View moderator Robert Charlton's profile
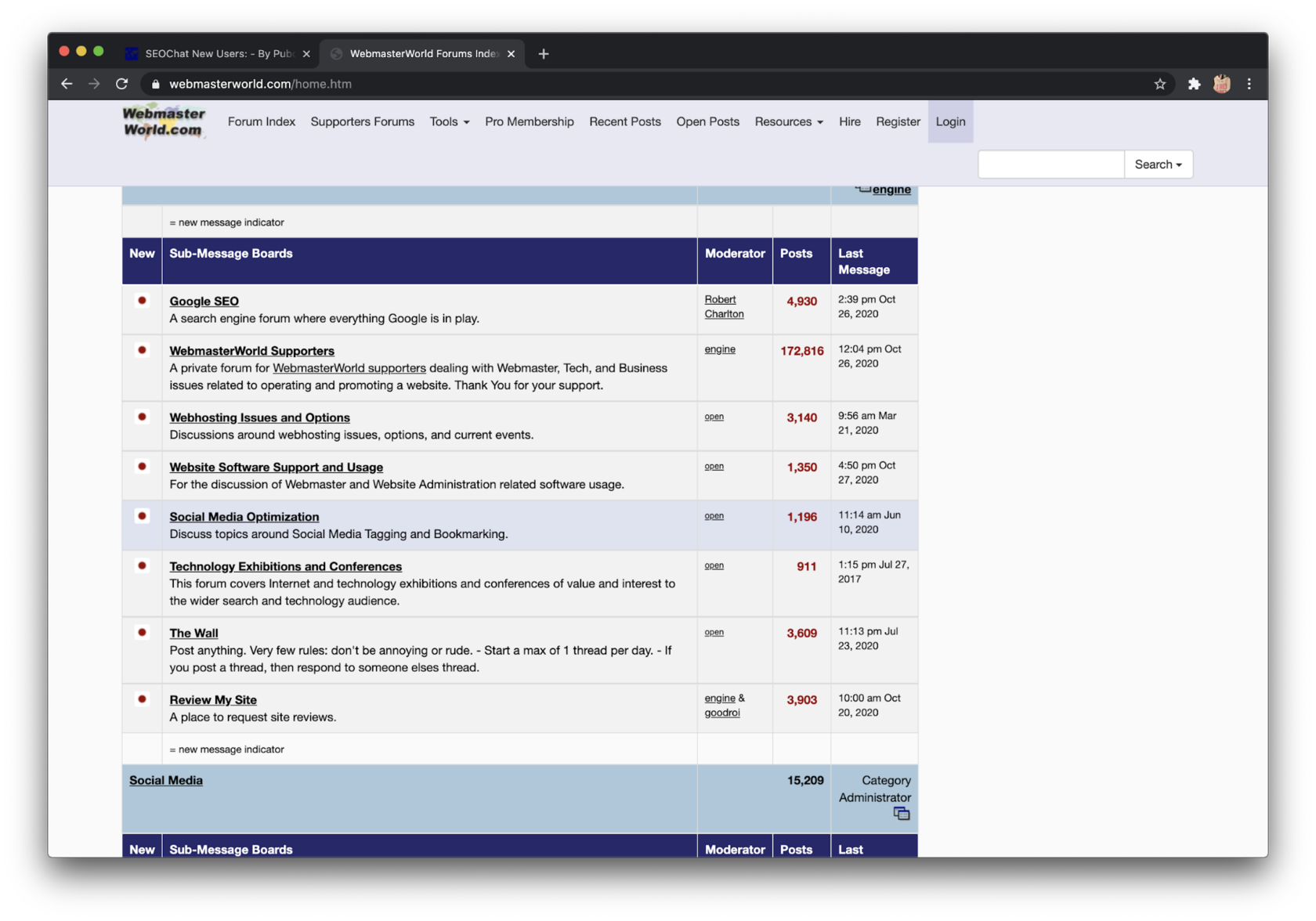Image resolution: width=1316 pixels, height=921 pixels. click(724, 307)
